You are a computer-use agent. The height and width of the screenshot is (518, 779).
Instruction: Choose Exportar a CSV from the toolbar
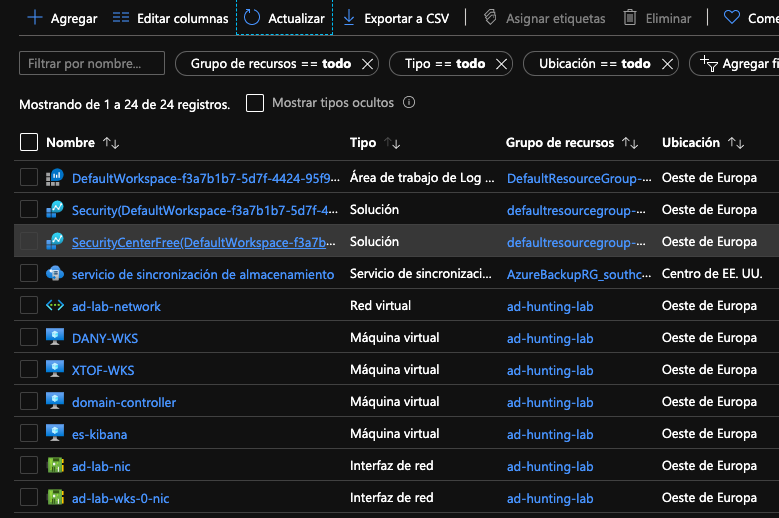pyautogui.click(x=396, y=18)
